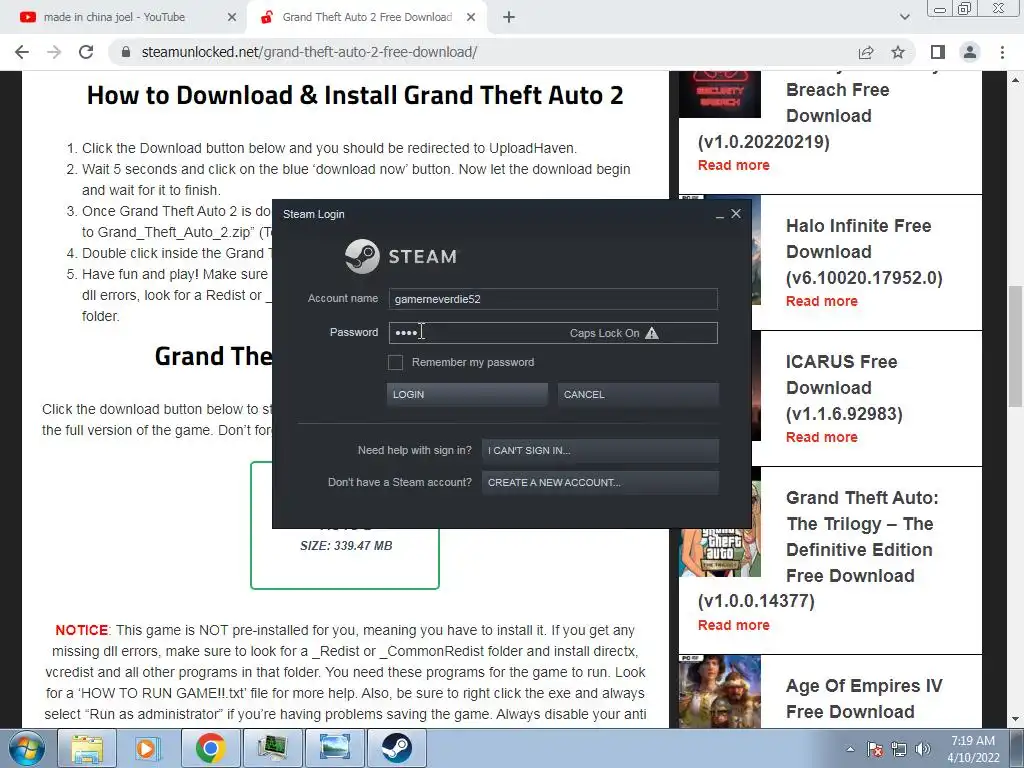Screen dimensions: 1024x768
Task: Select the Grand Theft Auto 2 Free Download tab
Action: [x=366, y=18]
